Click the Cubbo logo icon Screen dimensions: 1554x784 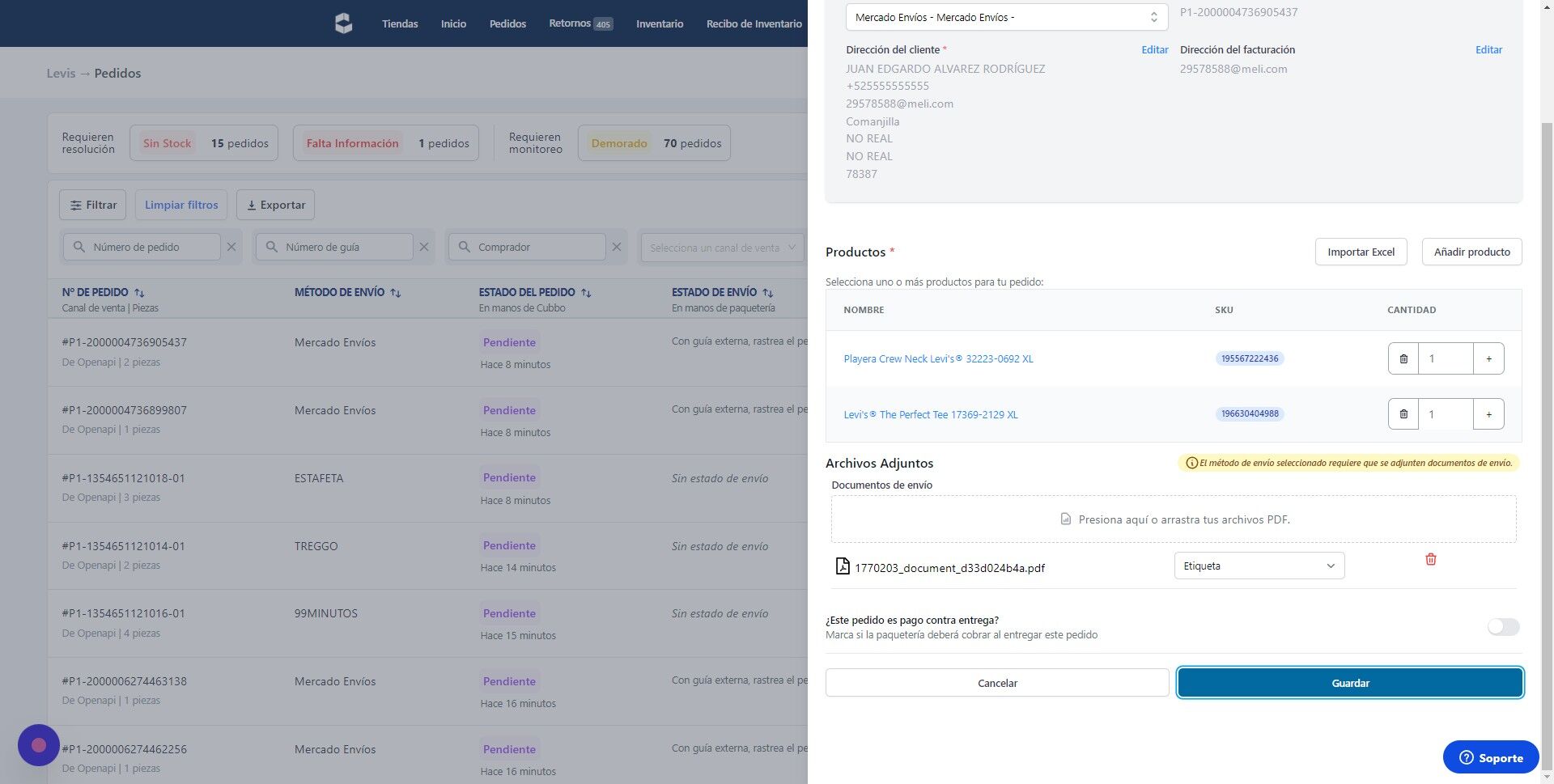pyautogui.click(x=344, y=23)
